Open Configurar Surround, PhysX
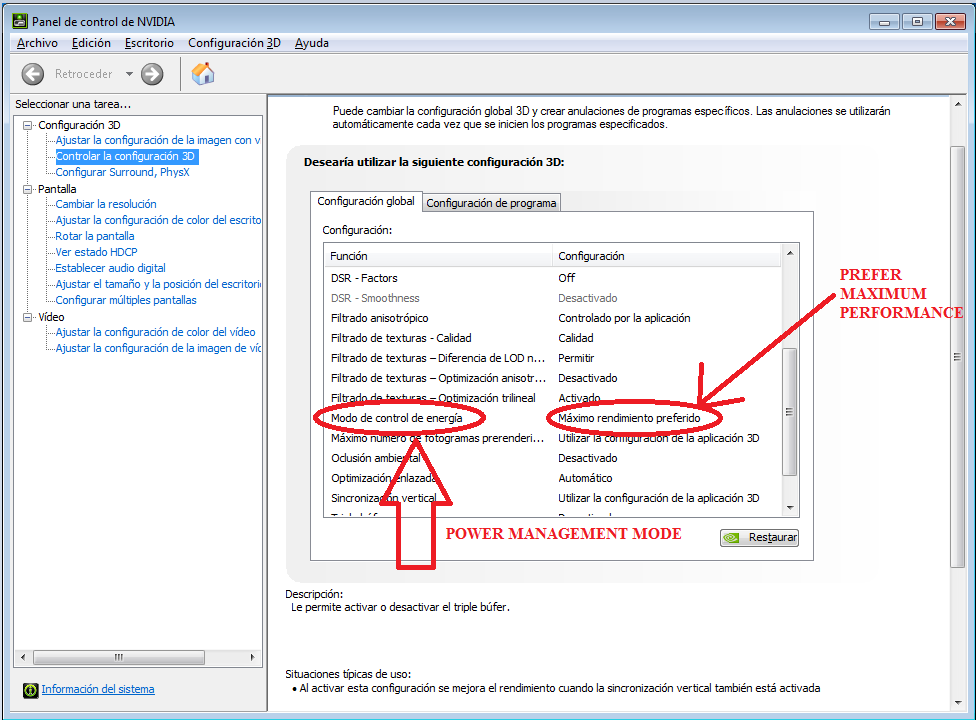This screenshot has width=976, height=720. (122, 172)
